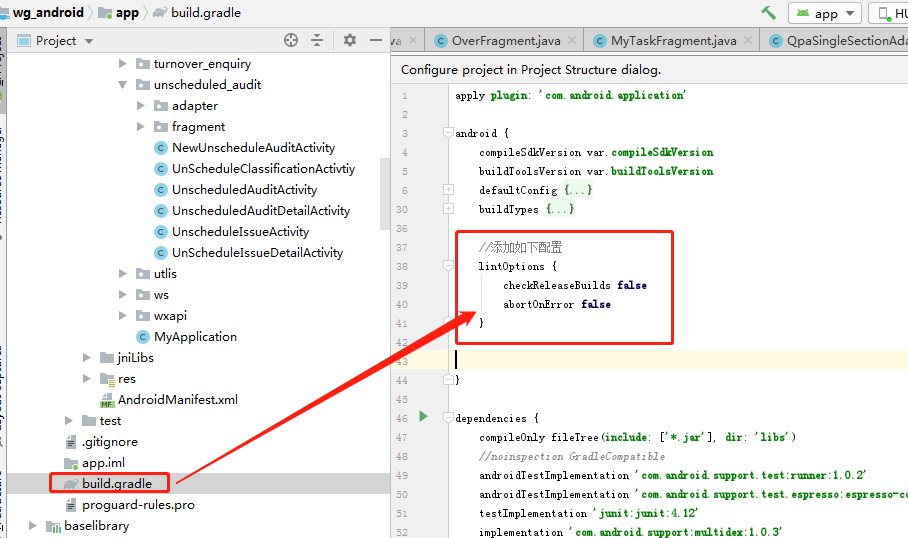This screenshot has width=908, height=538.
Task: Click the project tree vertical scrollbar
Action: coord(385,193)
